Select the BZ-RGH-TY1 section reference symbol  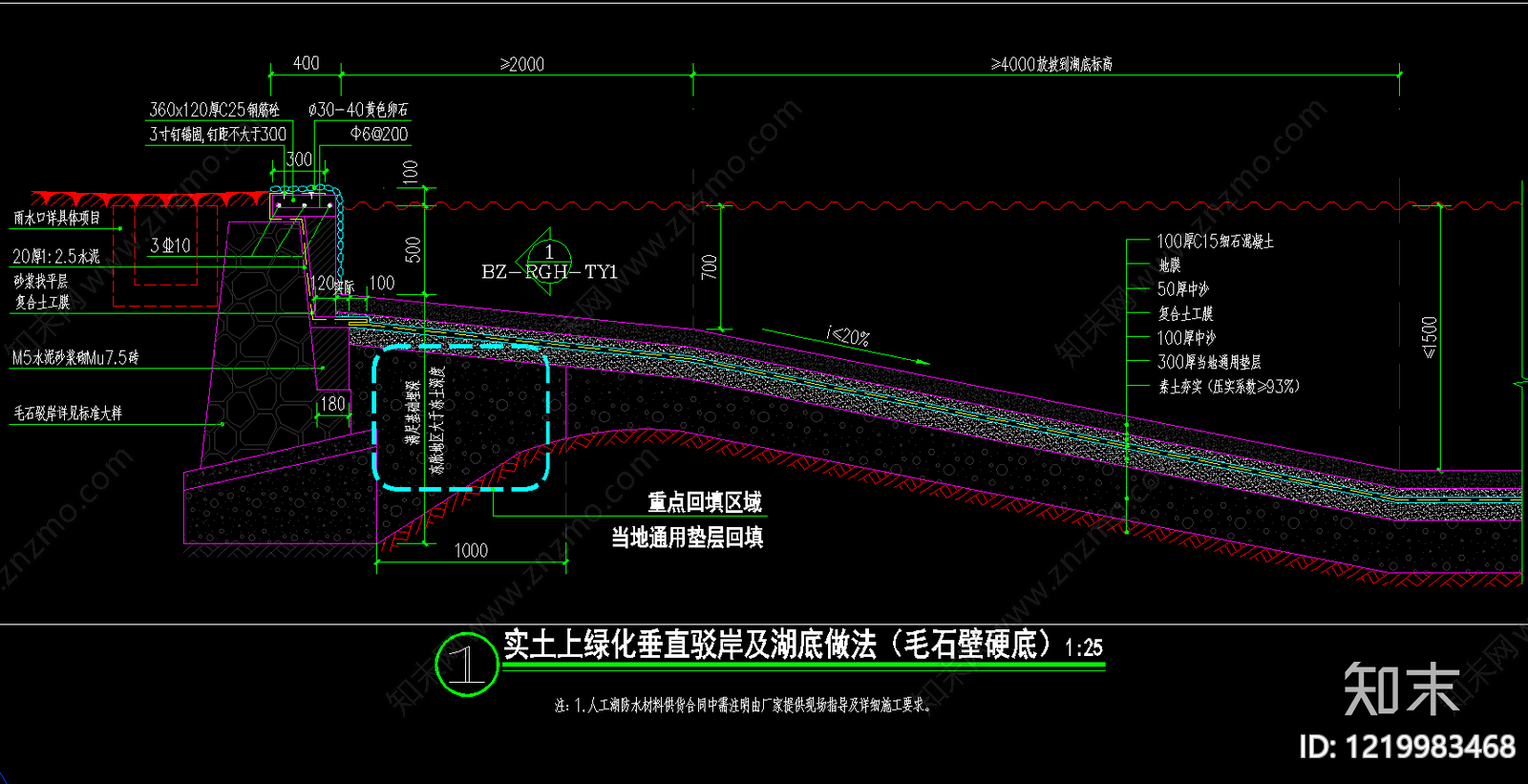(549, 262)
